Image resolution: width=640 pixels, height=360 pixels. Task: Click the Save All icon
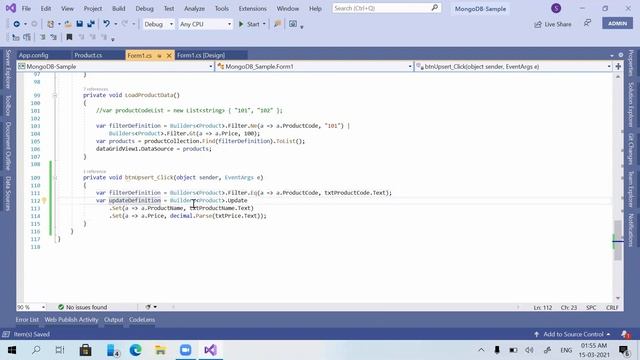[x=91, y=24]
